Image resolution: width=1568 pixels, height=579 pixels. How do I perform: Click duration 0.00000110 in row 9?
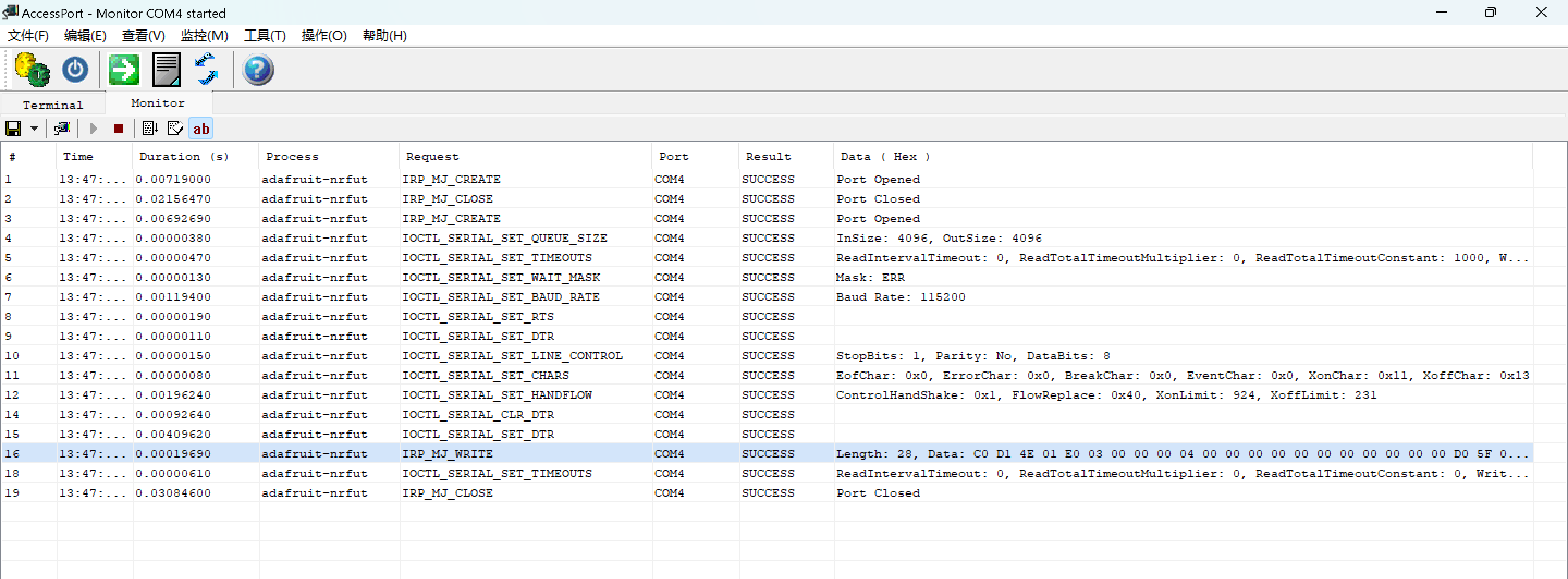pyautogui.click(x=174, y=336)
